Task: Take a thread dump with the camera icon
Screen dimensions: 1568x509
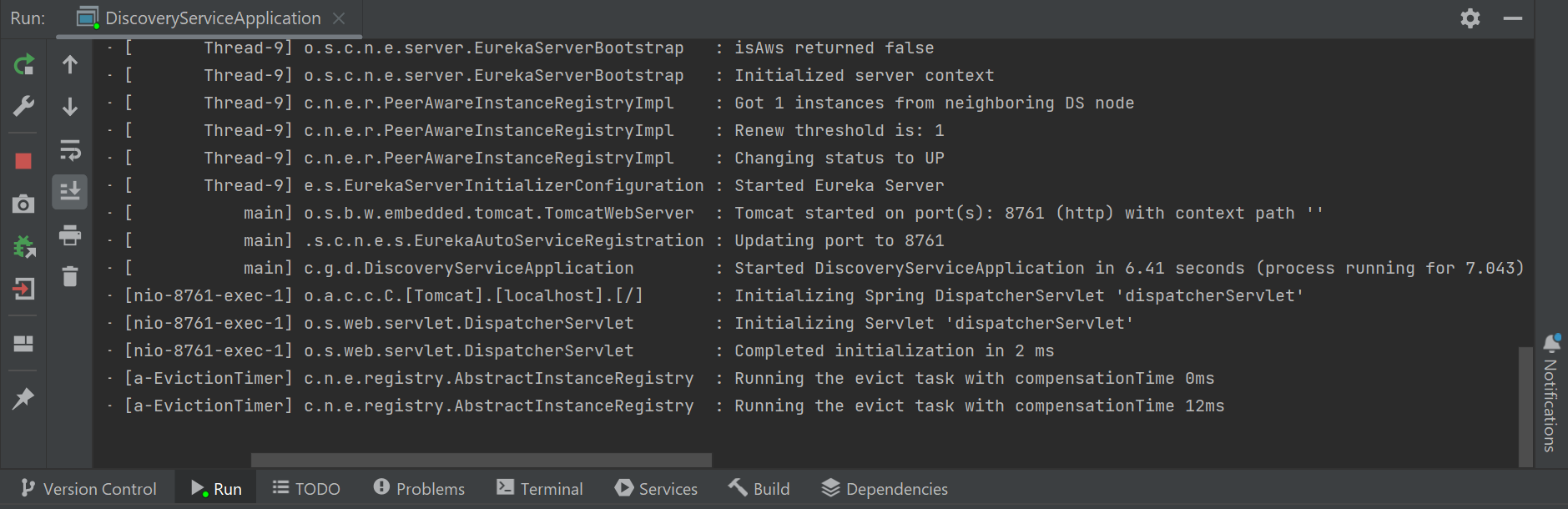Action: (x=23, y=204)
